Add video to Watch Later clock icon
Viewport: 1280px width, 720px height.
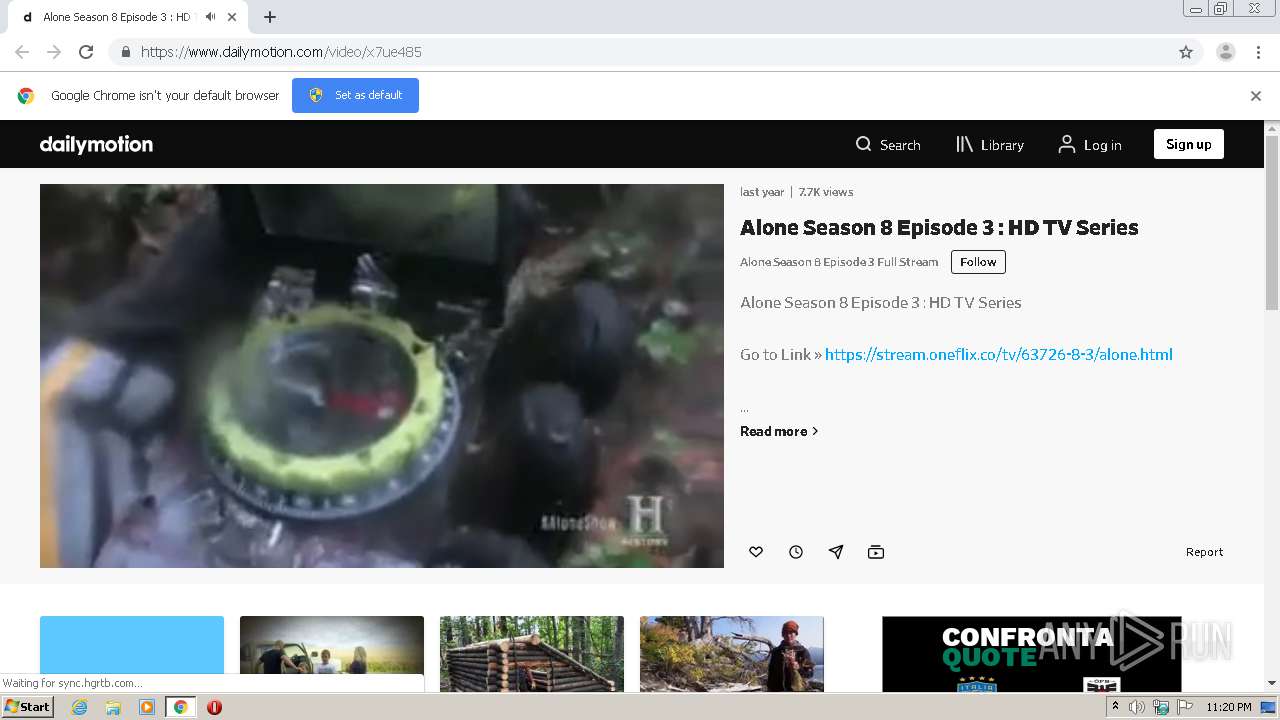tap(796, 552)
